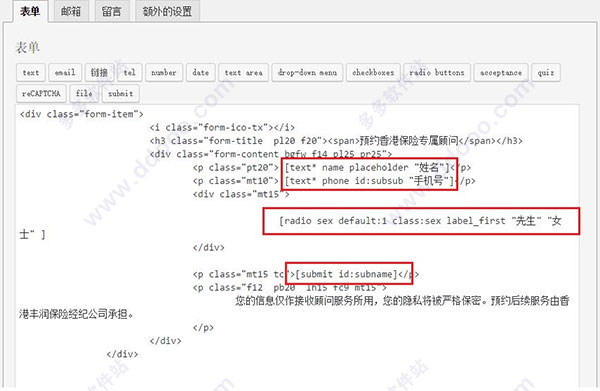Insert a radio buttons tag

[437, 72]
